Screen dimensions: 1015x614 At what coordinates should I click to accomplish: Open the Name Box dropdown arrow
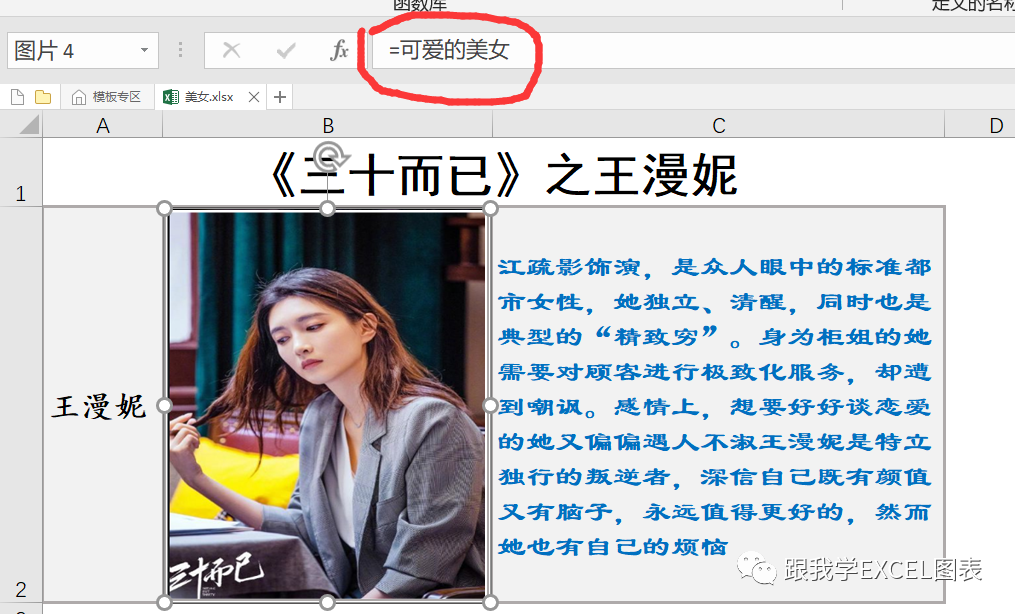[144, 50]
